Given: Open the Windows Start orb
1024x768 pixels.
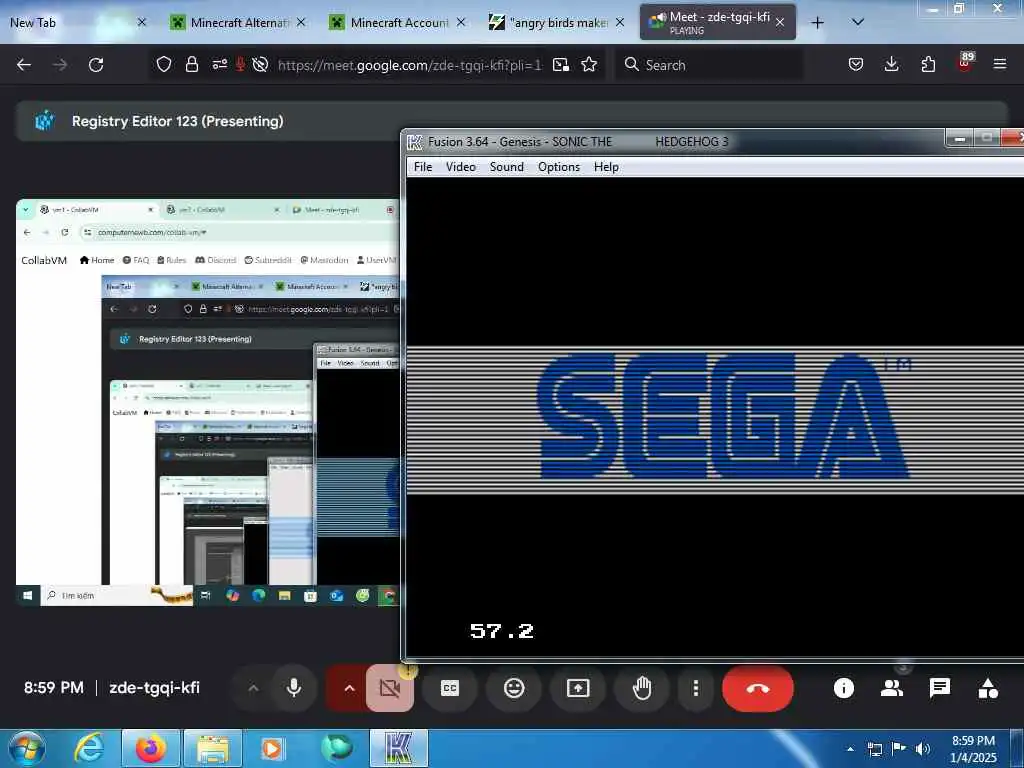Looking at the screenshot, I should (x=26, y=748).
